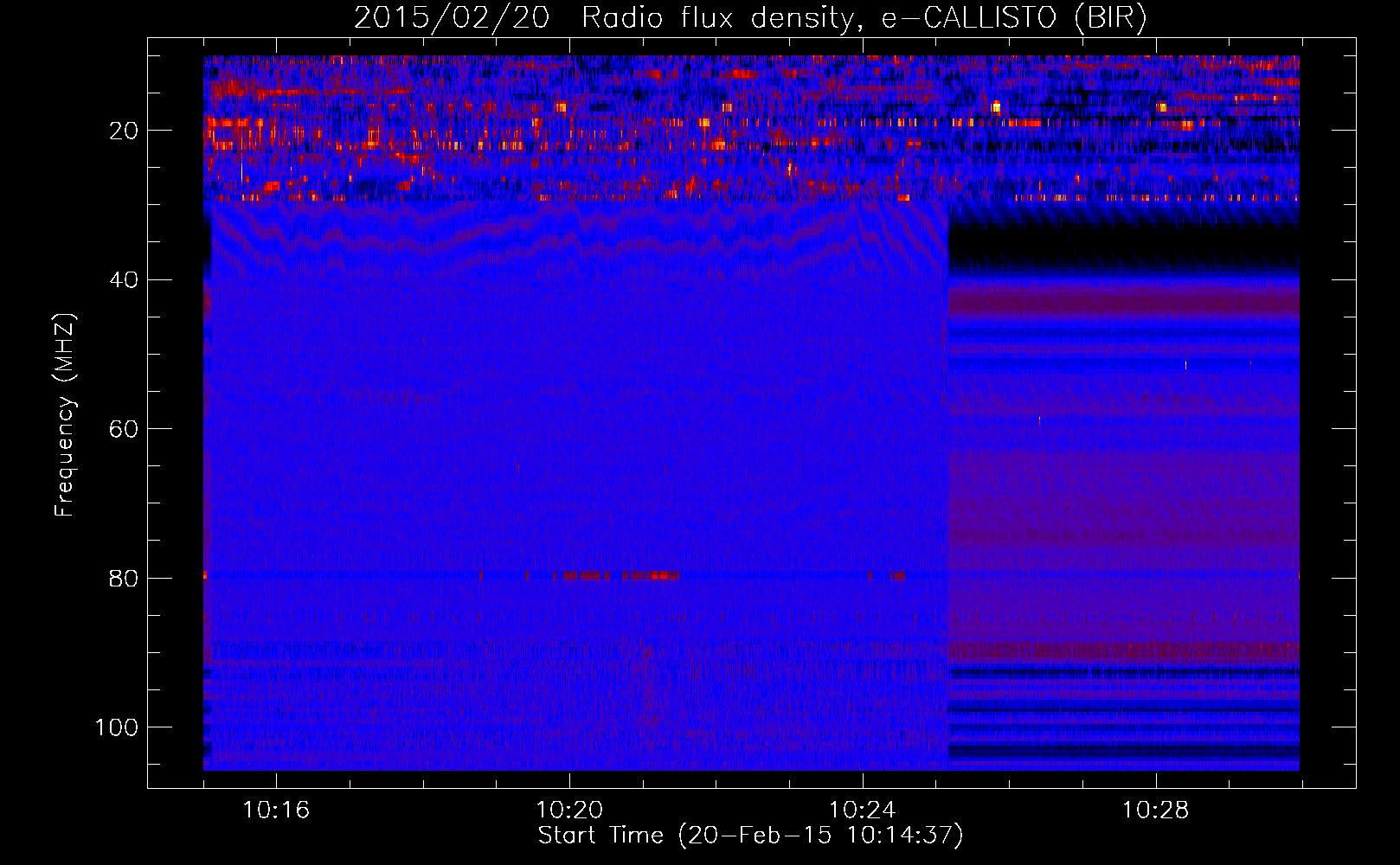
Task: Click the 20 frequency tick label
Action: point(124,131)
